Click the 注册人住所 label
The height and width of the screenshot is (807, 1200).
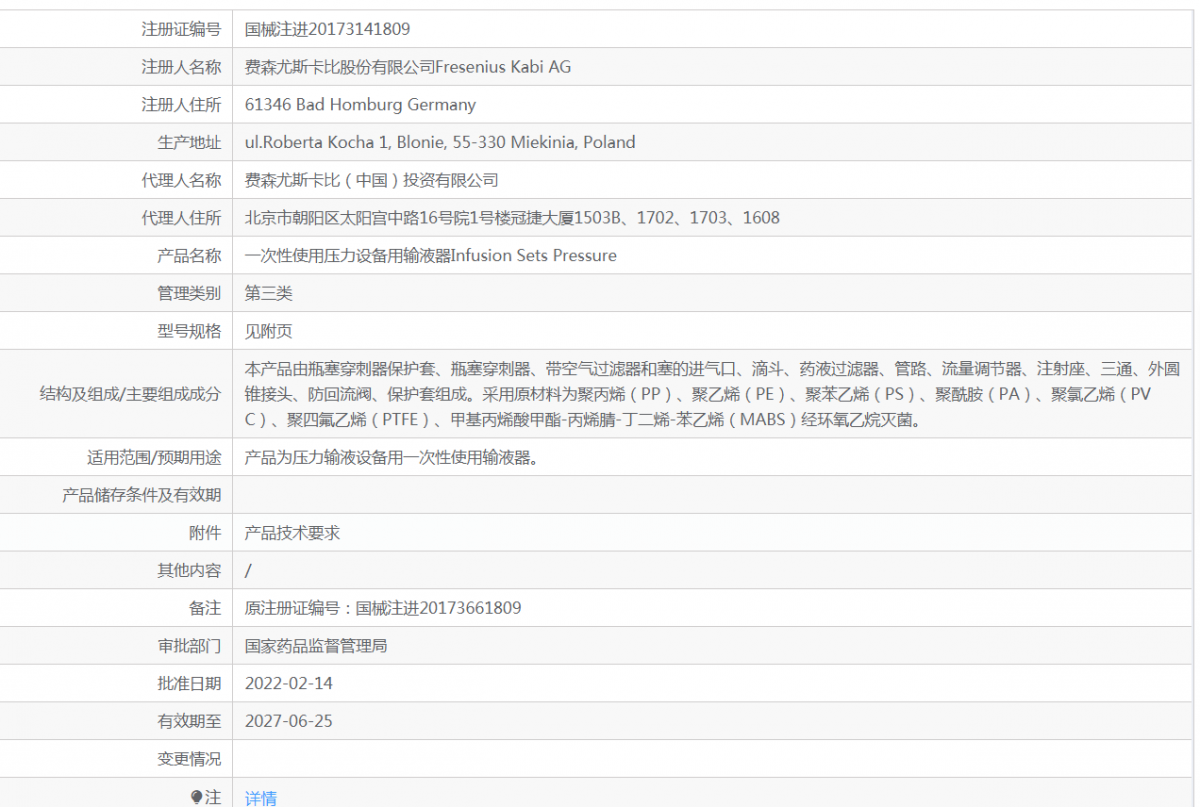click(x=181, y=104)
